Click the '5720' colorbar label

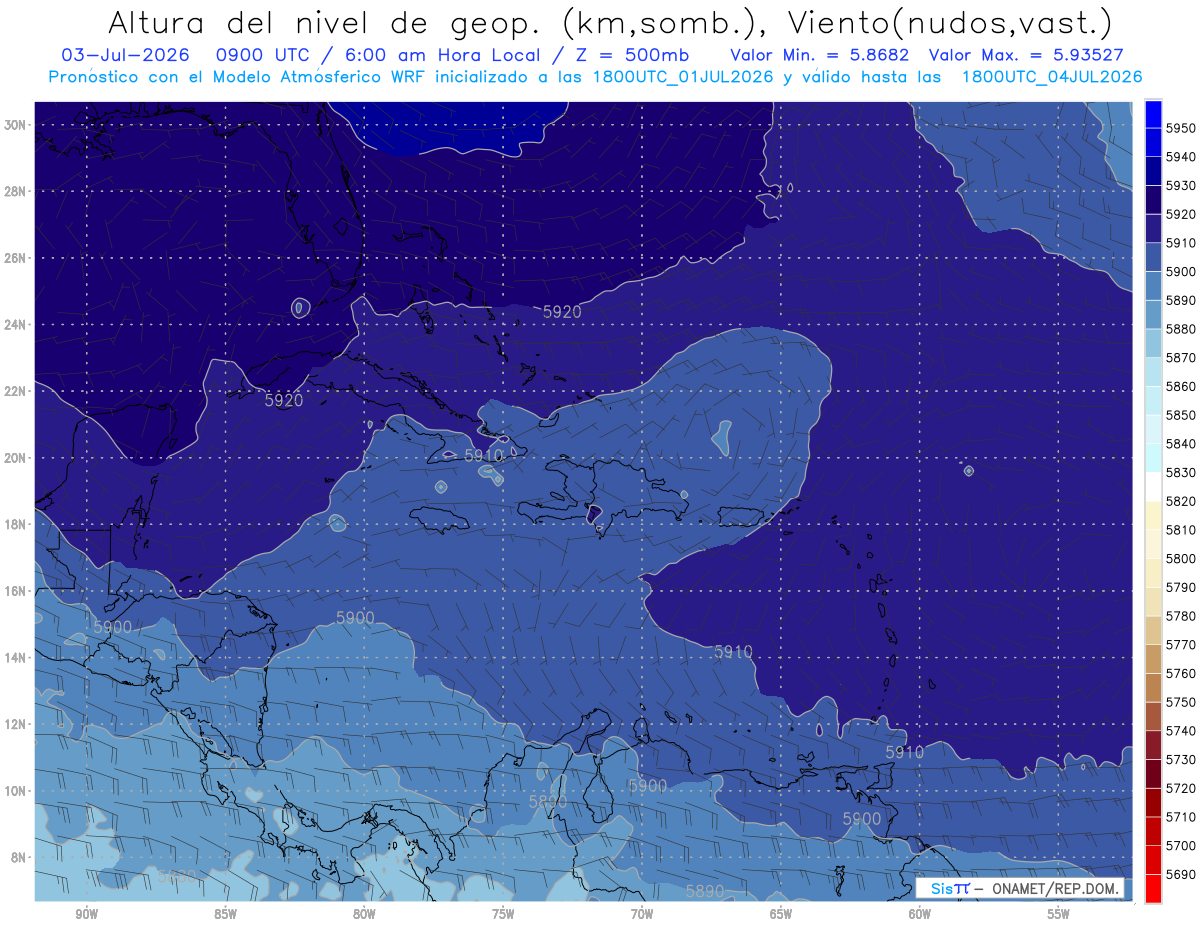tap(1180, 788)
